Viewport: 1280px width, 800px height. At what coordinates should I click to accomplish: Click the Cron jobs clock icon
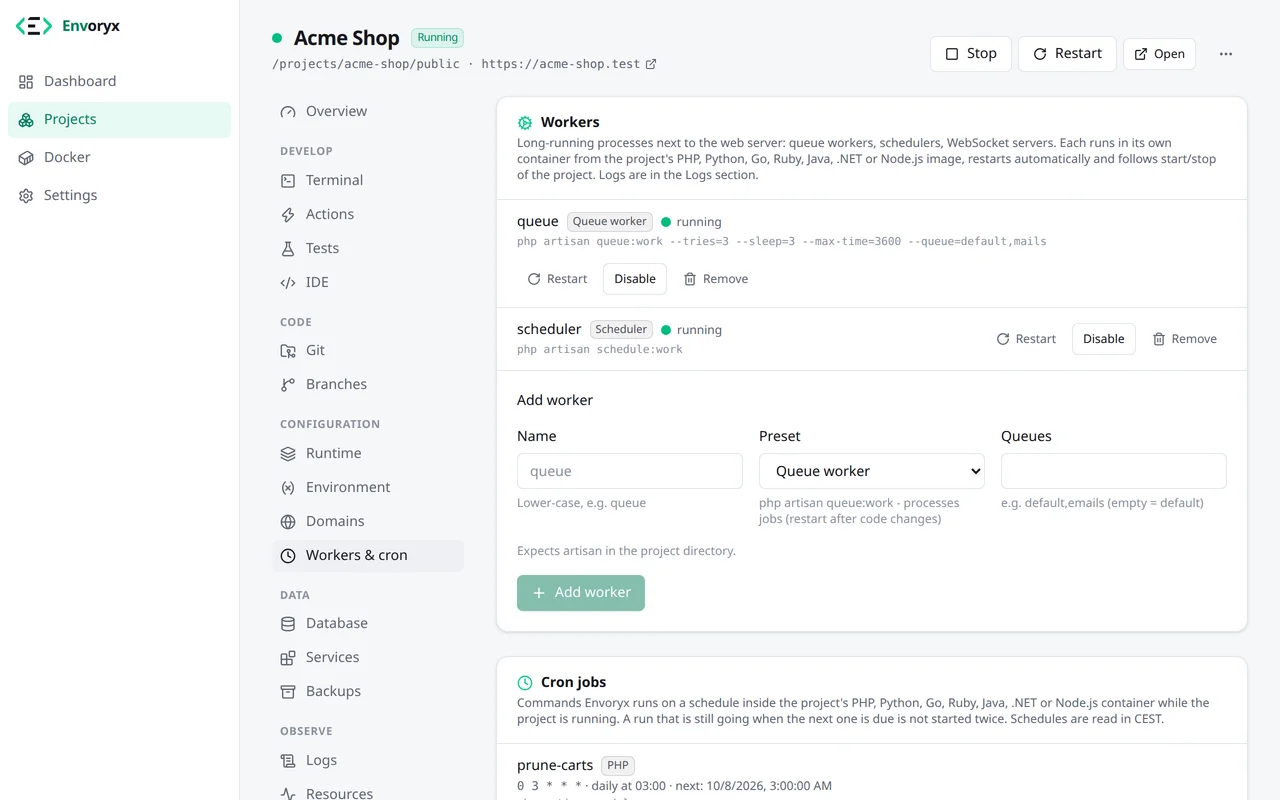(x=525, y=683)
